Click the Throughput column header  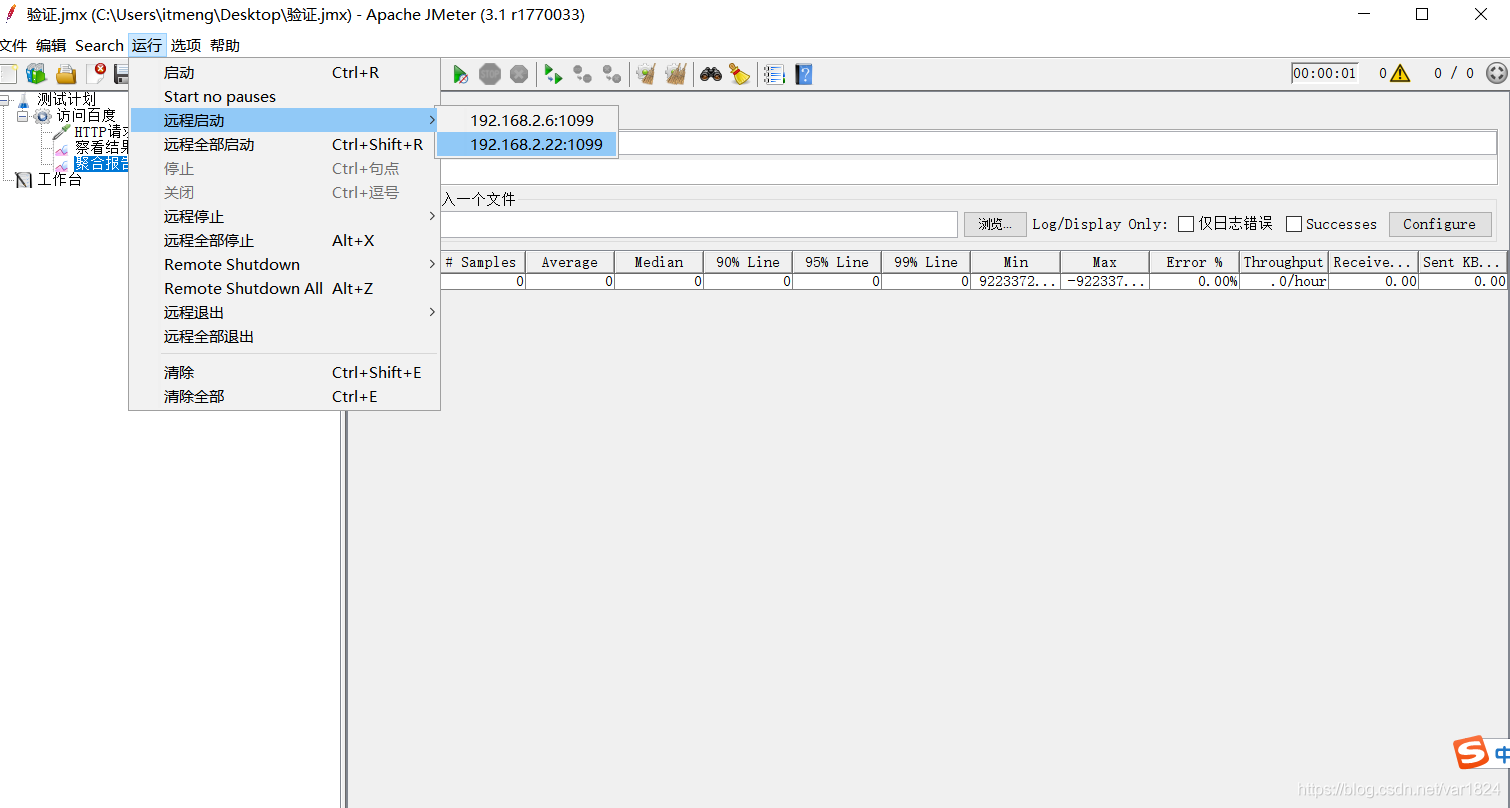coord(1284,262)
